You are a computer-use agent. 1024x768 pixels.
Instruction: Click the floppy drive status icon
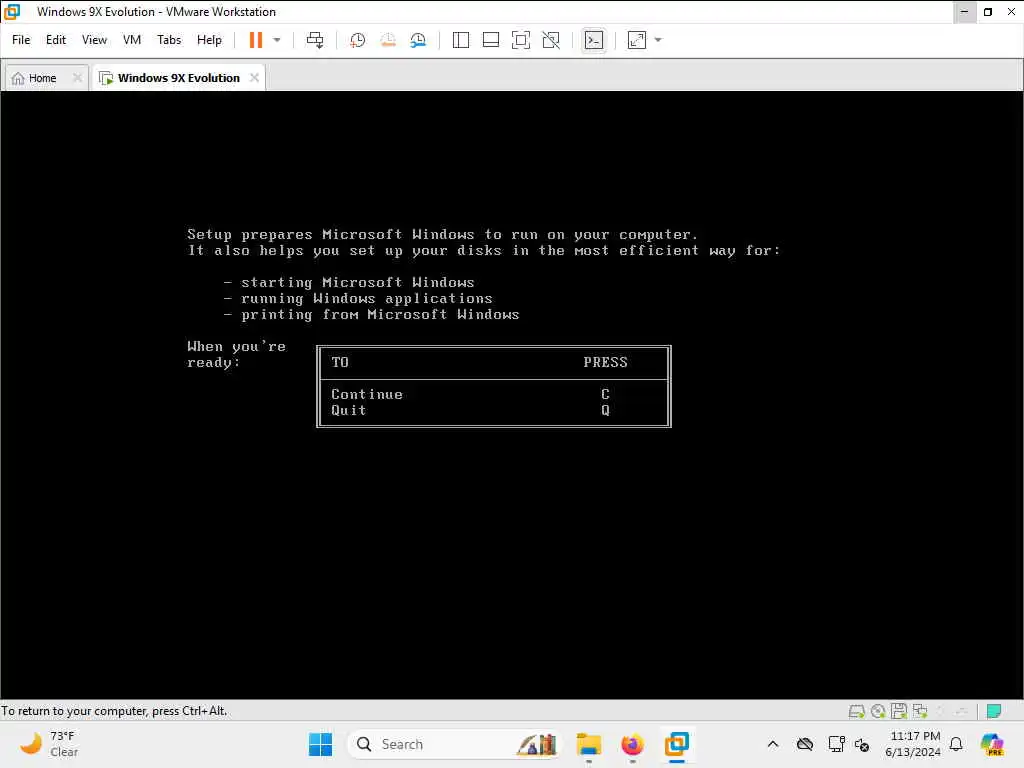(899, 711)
